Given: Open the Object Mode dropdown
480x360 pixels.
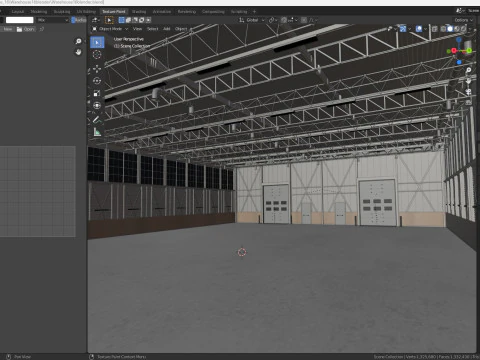Looking at the screenshot, I should 110,29.
